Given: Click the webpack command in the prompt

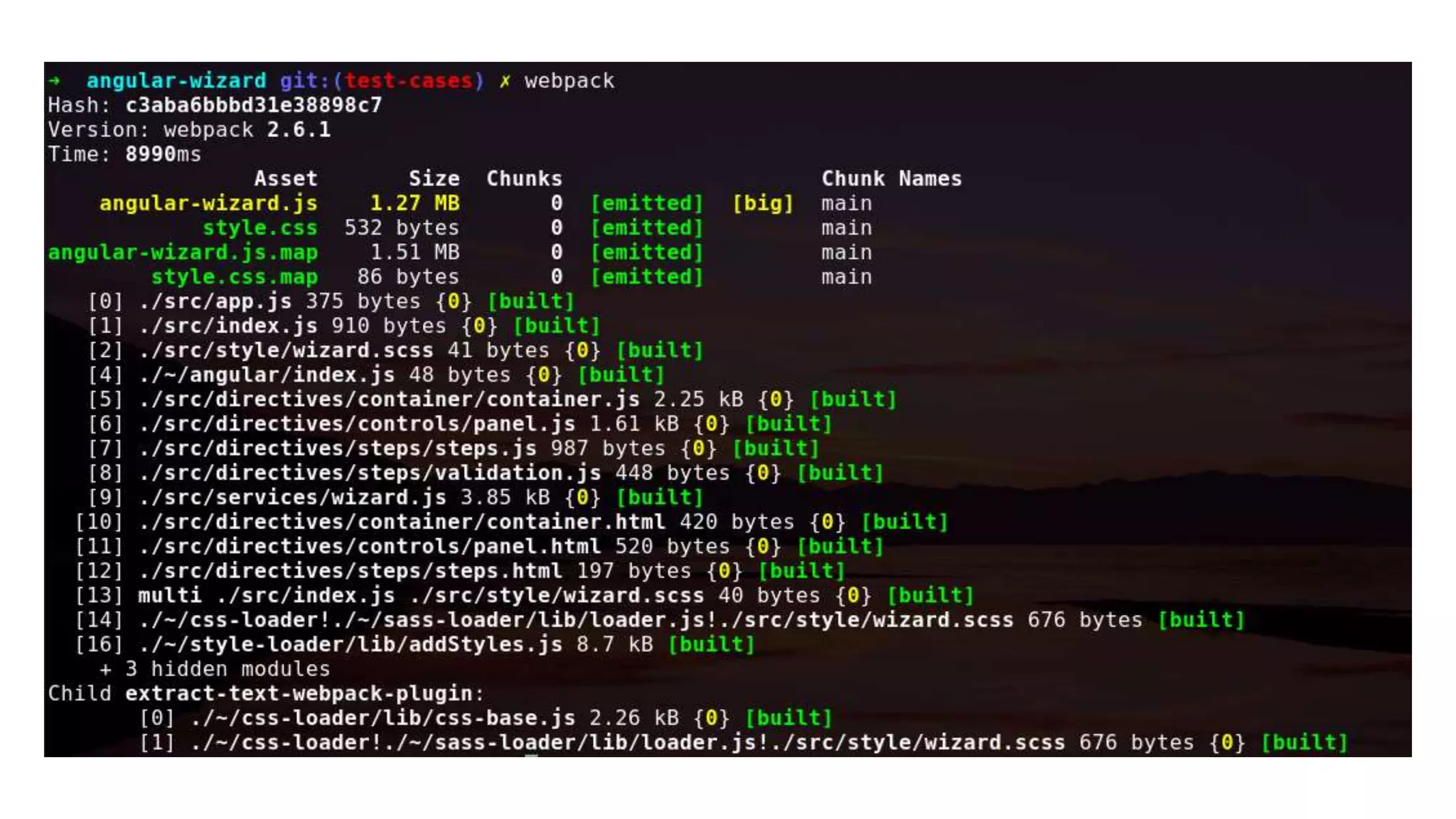Looking at the screenshot, I should pyautogui.click(x=569, y=80).
